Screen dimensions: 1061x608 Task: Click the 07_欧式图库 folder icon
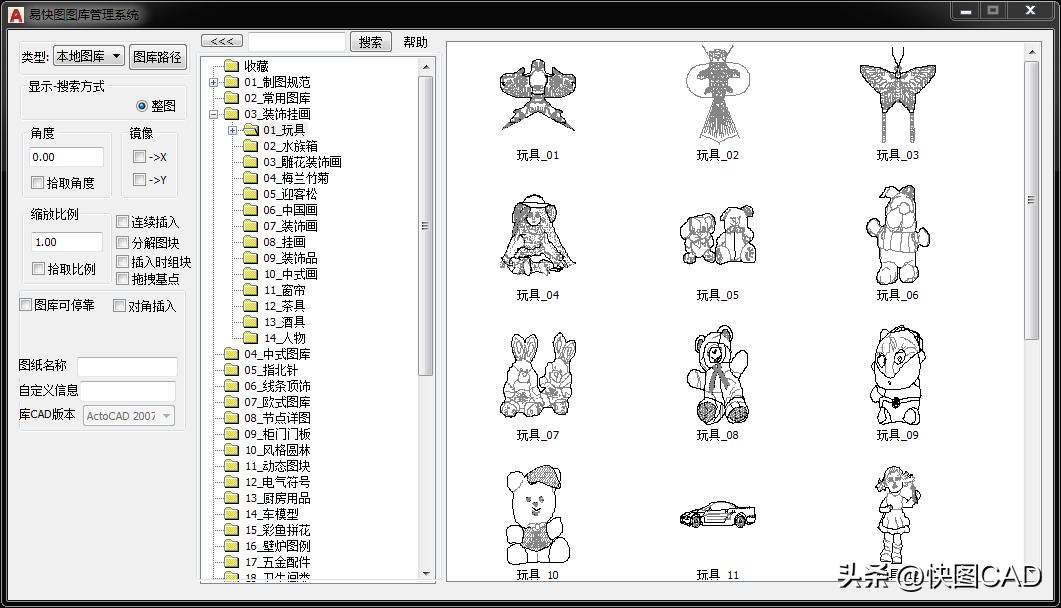231,402
